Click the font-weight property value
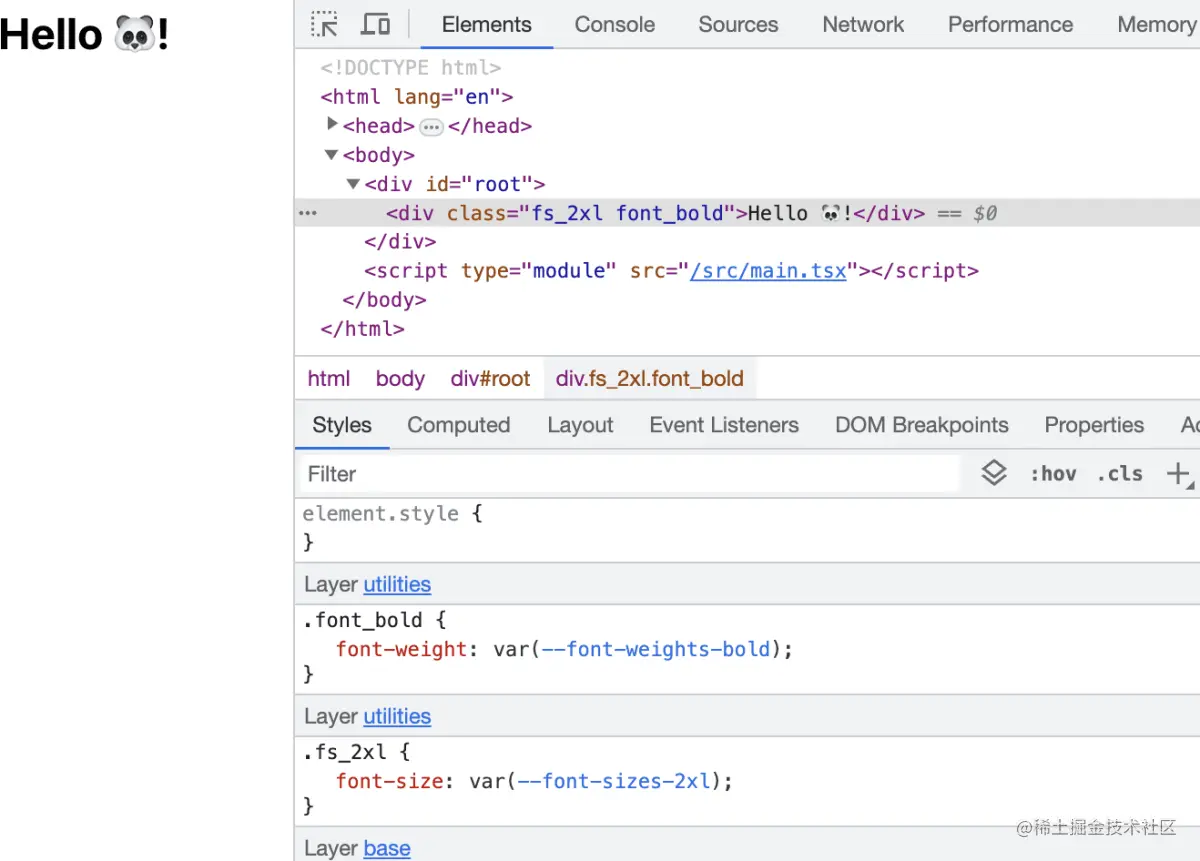 [640, 649]
